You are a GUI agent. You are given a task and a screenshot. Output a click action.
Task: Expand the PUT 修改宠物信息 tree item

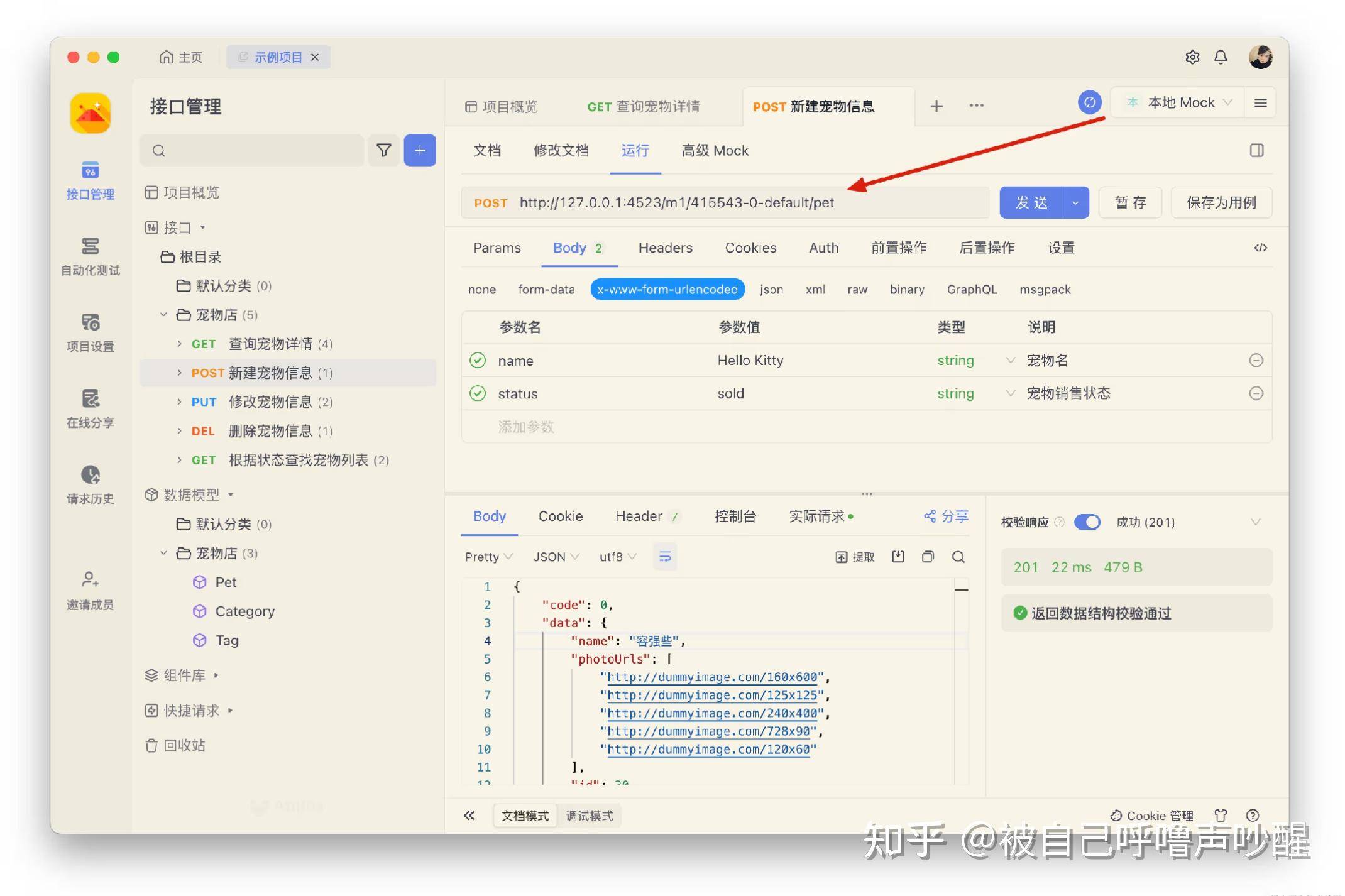179,402
